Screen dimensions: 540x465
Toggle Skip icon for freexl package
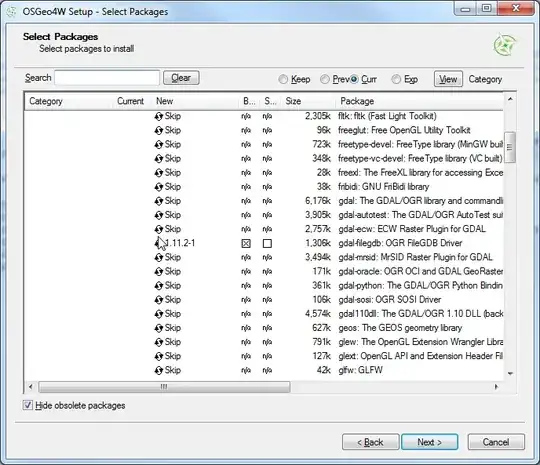tap(158, 173)
